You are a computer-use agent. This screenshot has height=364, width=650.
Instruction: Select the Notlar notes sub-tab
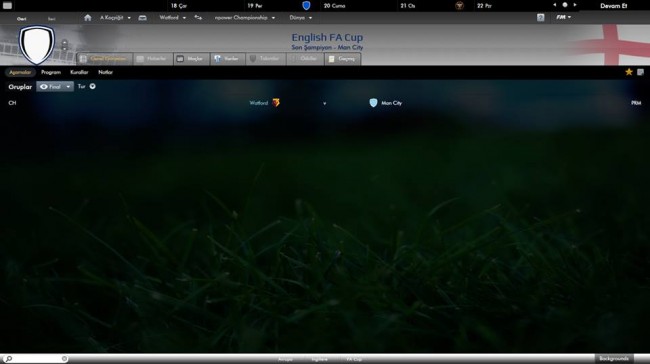click(105, 72)
